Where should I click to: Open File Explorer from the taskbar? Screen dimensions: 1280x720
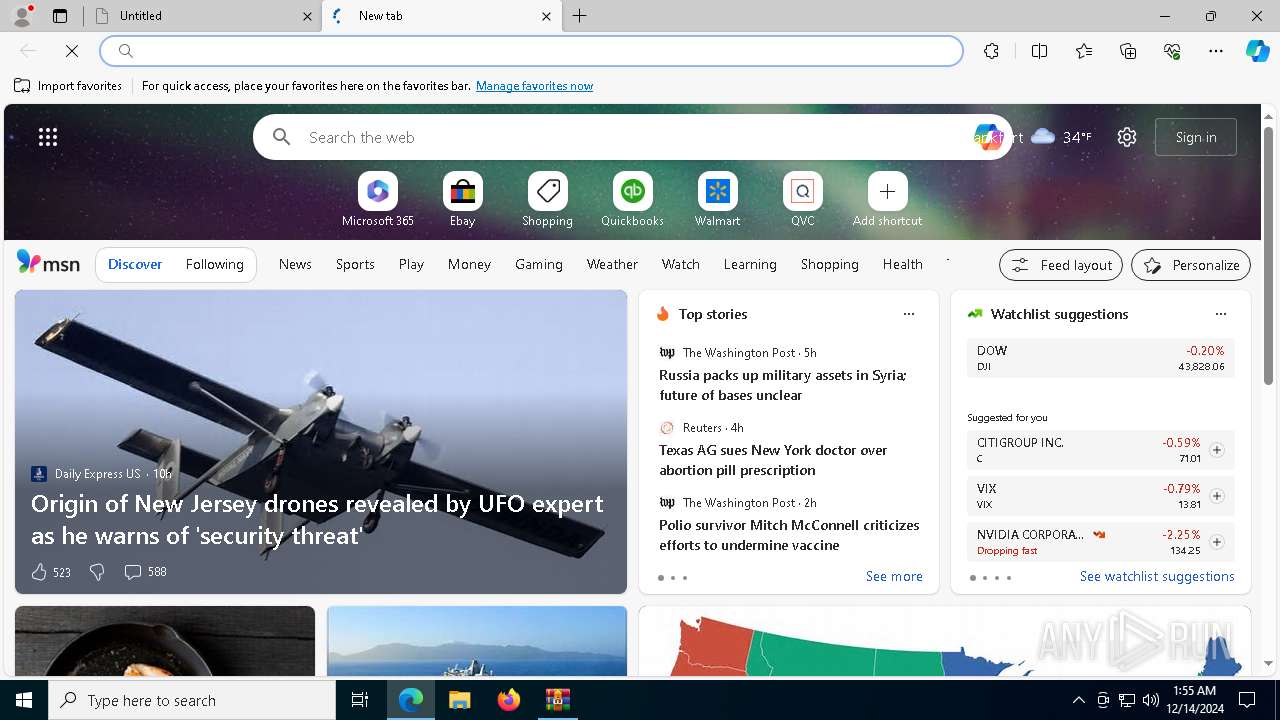coord(459,700)
